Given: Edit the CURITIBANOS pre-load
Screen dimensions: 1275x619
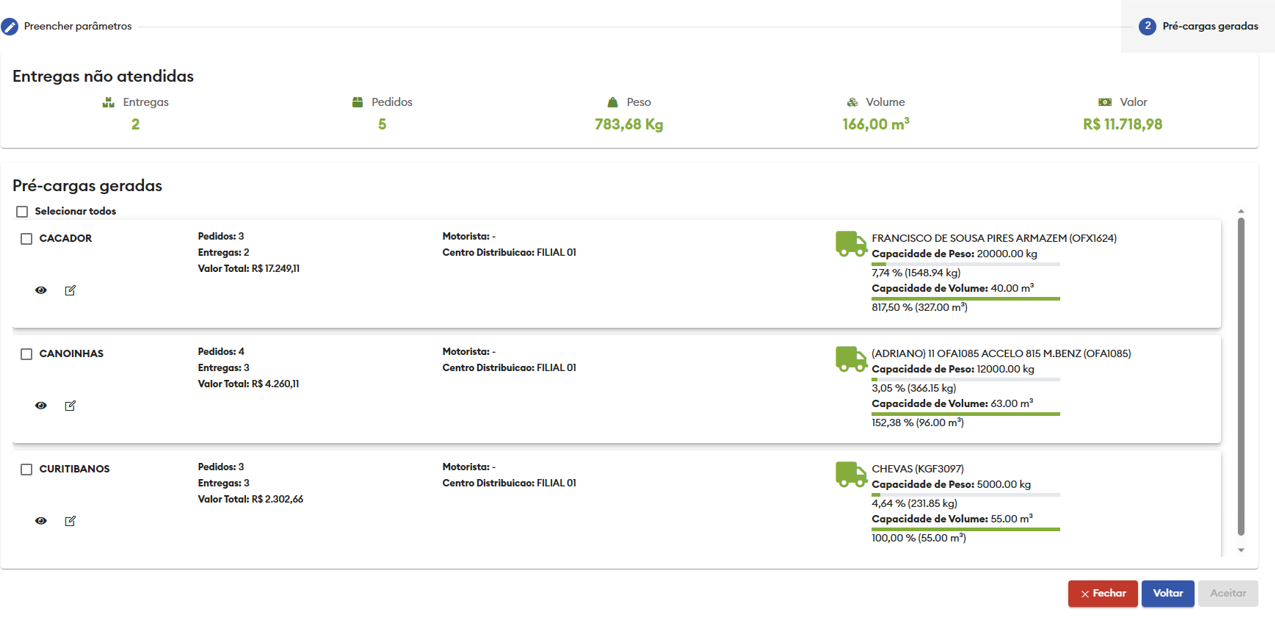Looking at the screenshot, I should point(70,521).
